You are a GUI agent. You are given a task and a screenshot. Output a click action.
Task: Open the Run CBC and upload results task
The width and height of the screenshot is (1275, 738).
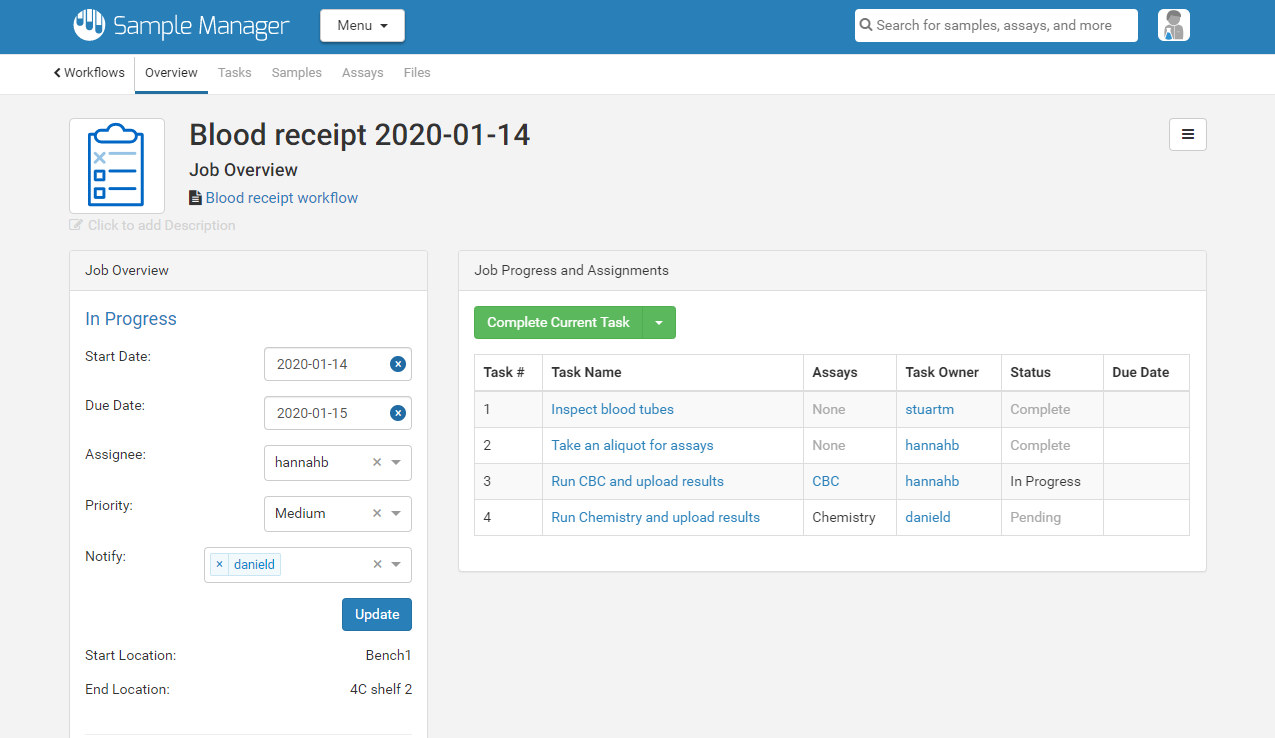[x=637, y=481]
